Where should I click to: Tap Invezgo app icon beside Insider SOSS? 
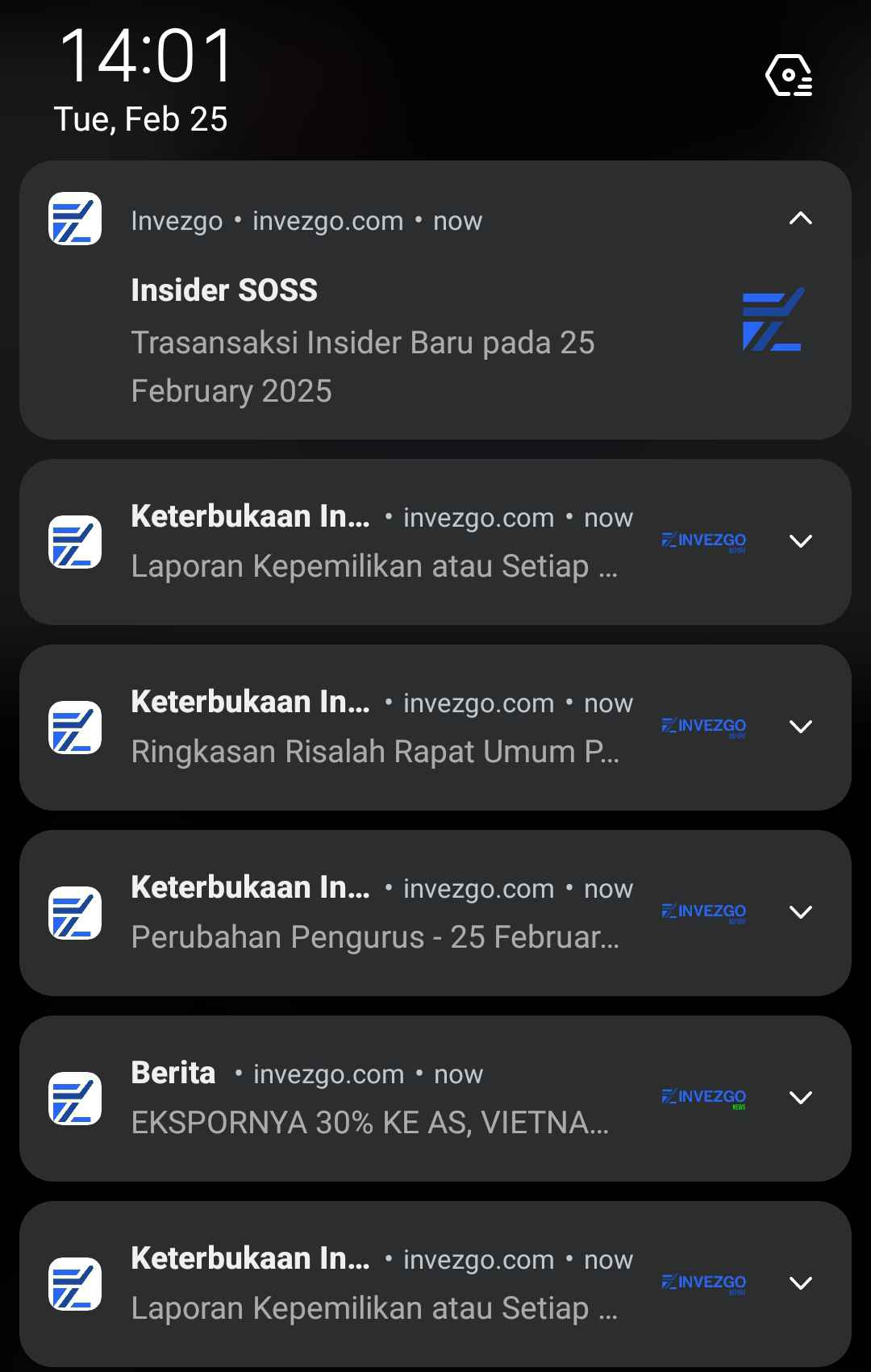click(x=75, y=219)
